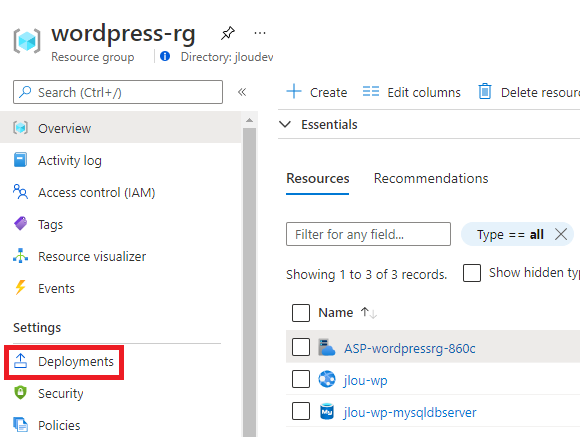Open the Tags icon
The image size is (580, 437).
20,223
